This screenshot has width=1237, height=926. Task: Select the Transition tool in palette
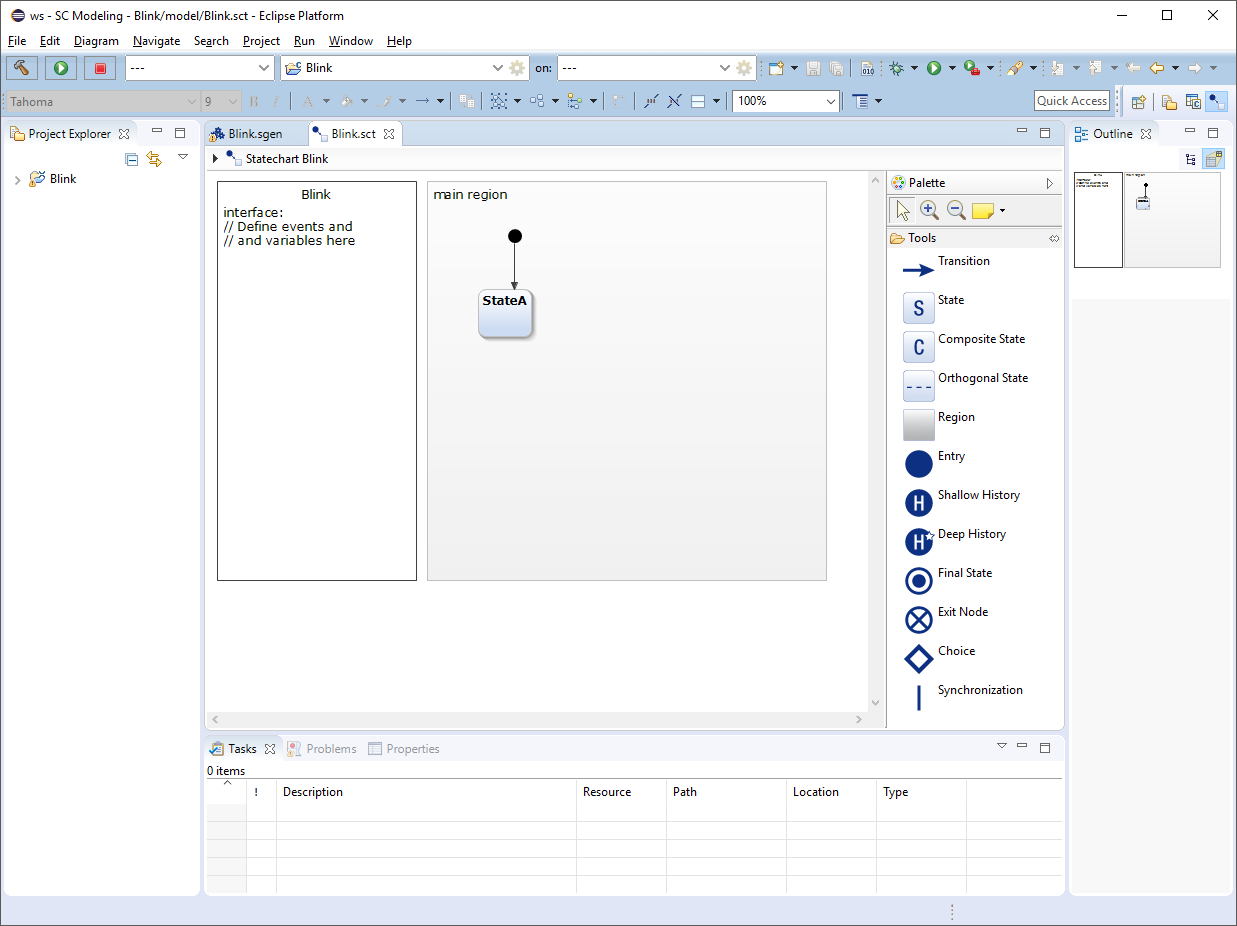point(918,270)
